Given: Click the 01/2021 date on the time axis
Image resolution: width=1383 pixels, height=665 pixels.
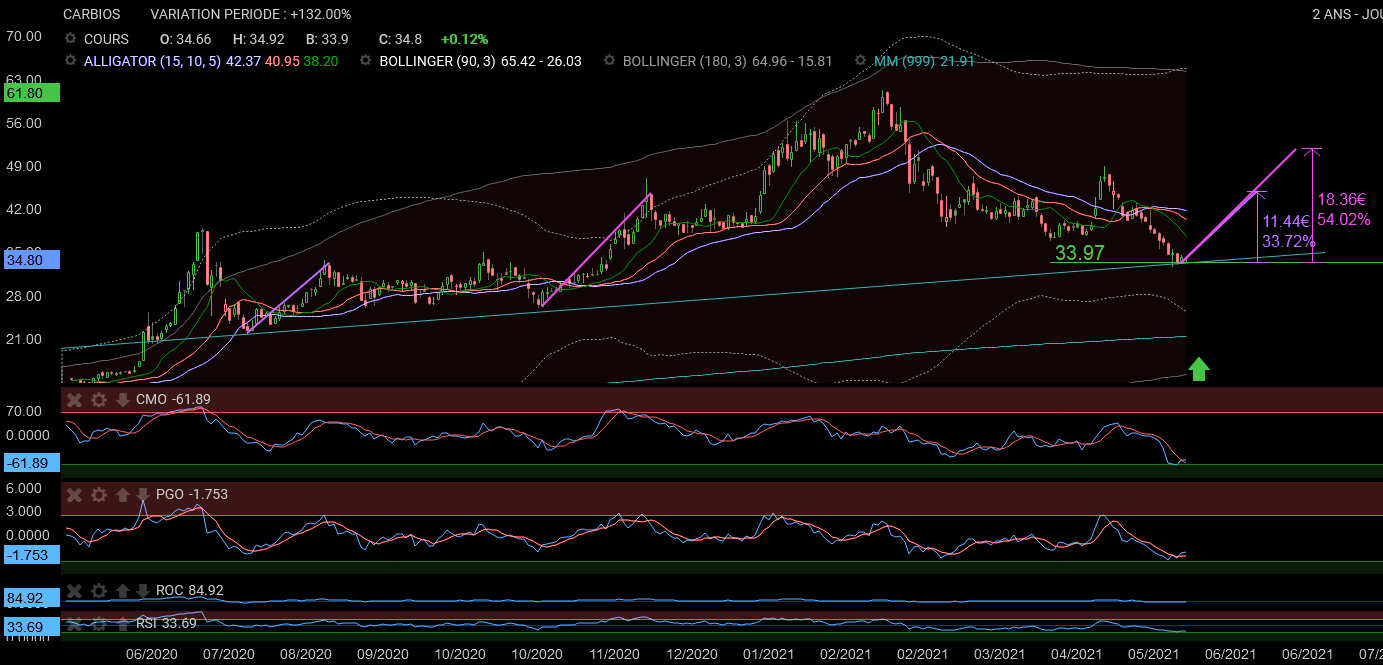Looking at the screenshot, I should [767, 654].
